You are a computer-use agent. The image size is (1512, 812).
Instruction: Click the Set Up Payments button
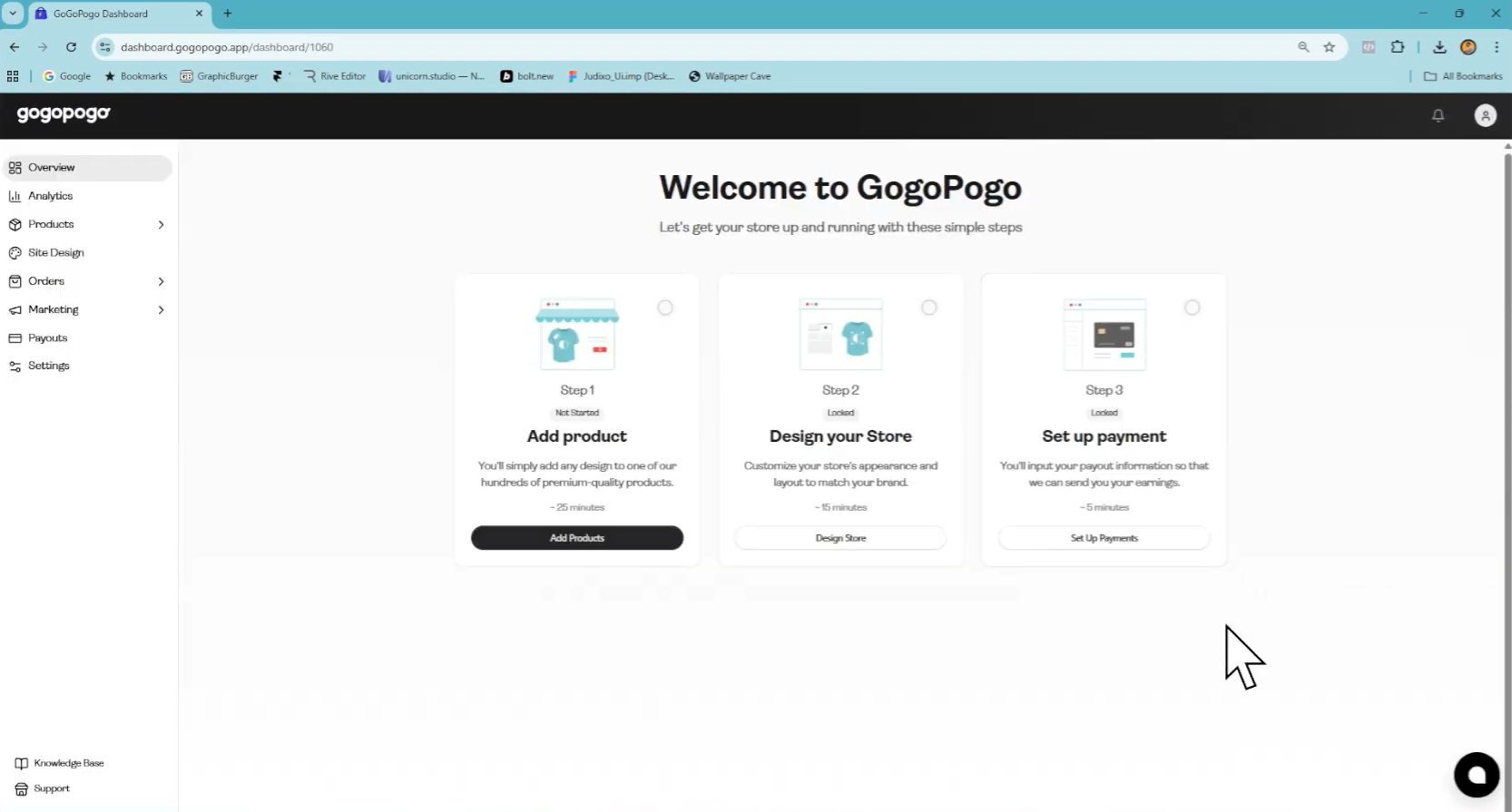pyautogui.click(x=1105, y=538)
